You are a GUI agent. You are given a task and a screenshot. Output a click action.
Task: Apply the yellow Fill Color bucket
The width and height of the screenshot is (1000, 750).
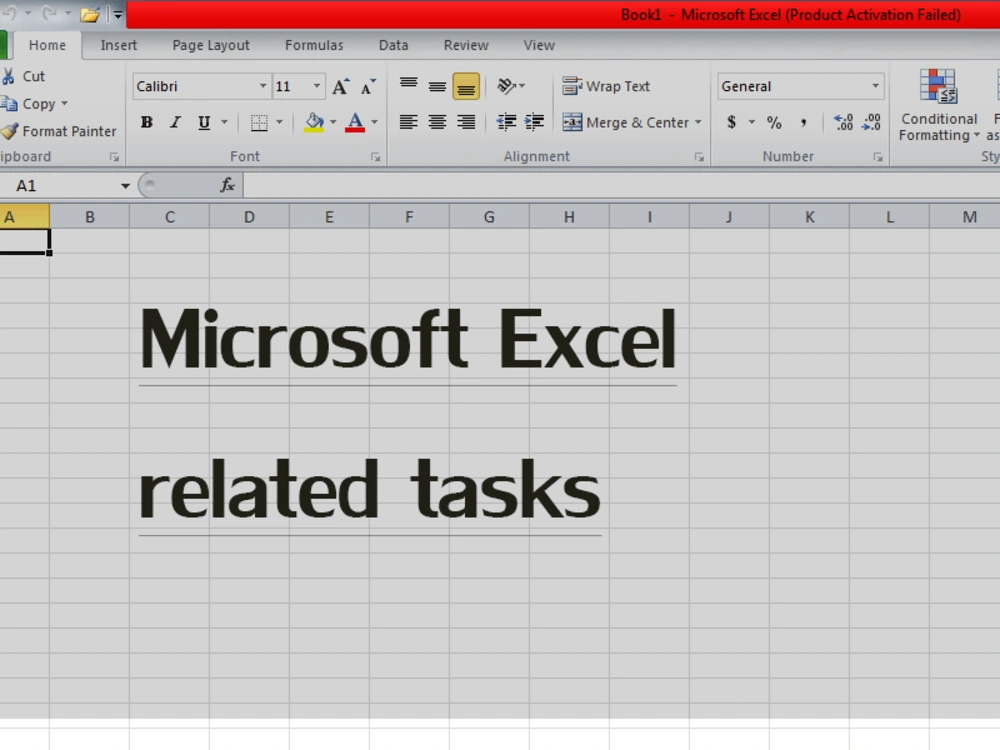pyautogui.click(x=314, y=122)
